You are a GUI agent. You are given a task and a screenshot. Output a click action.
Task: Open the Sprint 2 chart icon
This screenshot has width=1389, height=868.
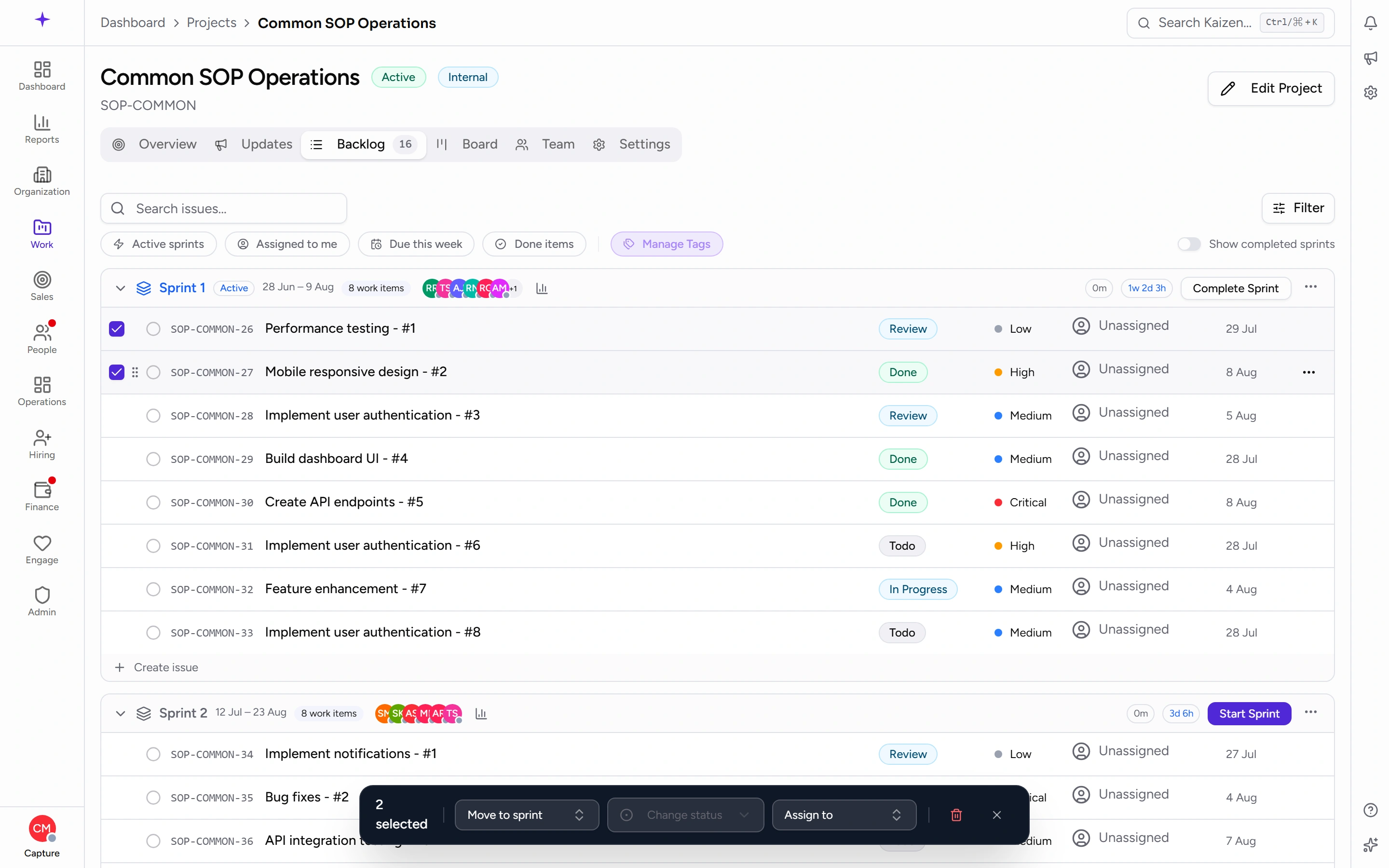click(481, 714)
